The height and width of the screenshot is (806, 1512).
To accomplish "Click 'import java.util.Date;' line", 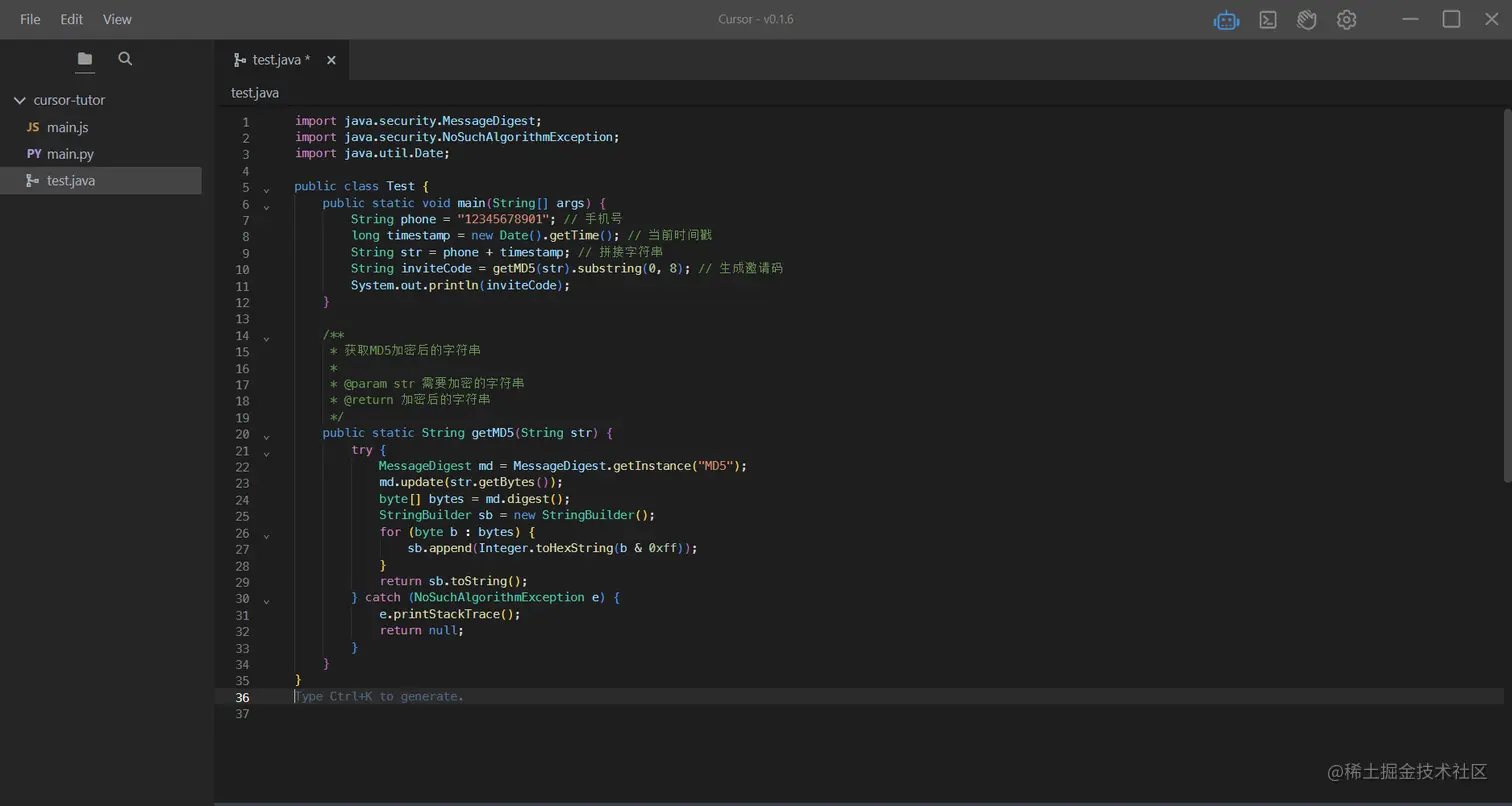I will 372,154.
